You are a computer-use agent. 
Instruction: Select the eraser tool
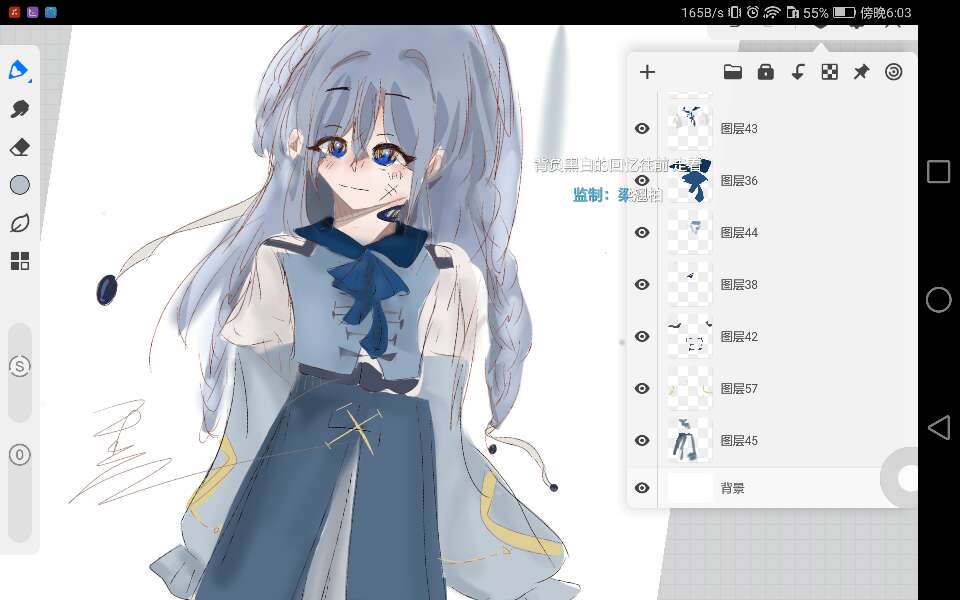[x=19, y=147]
